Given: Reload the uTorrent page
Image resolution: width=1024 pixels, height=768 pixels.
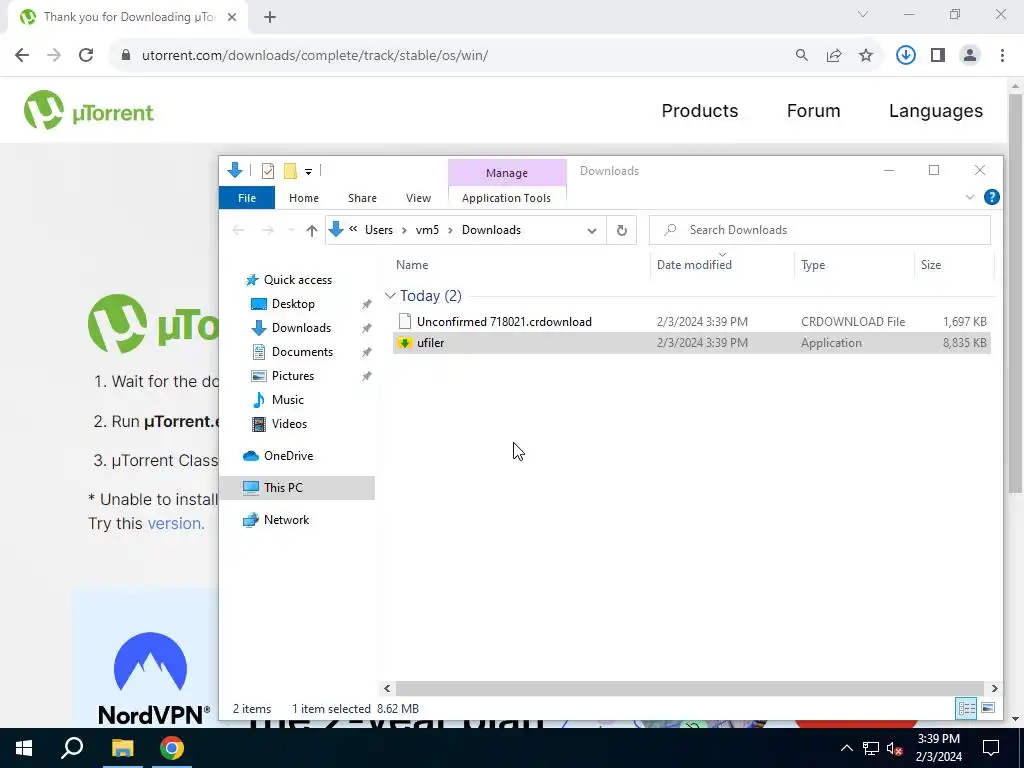Looking at the screenshot, I should [86, 56].
